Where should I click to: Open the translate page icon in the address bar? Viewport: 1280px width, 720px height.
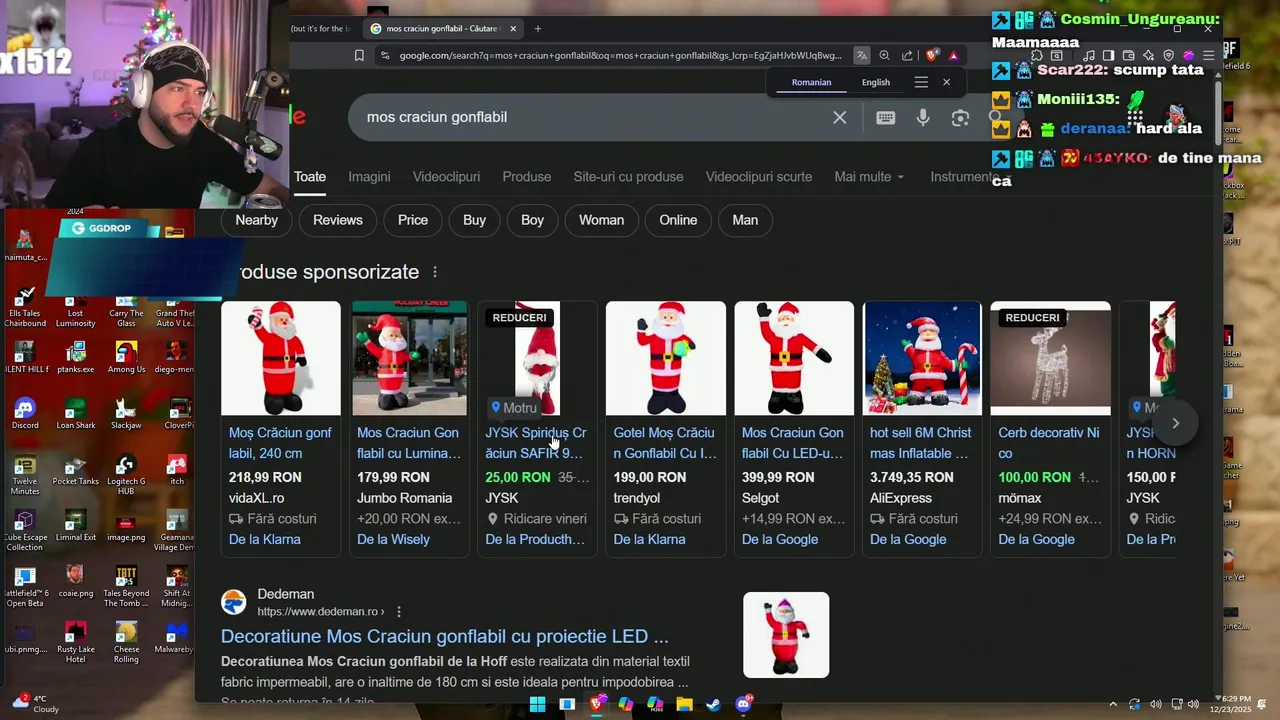coord(861,56)
